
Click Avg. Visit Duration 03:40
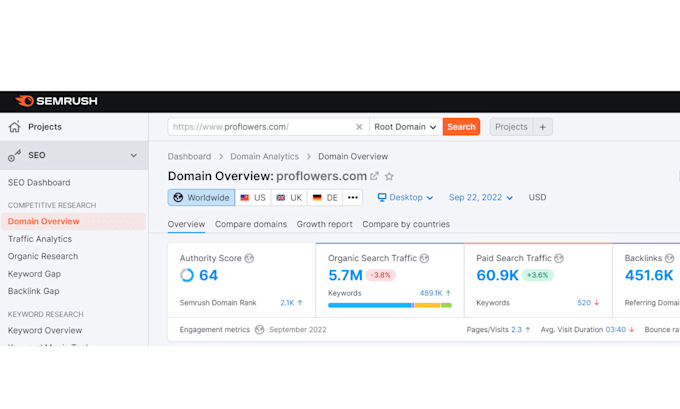click(x=615, y=330)
